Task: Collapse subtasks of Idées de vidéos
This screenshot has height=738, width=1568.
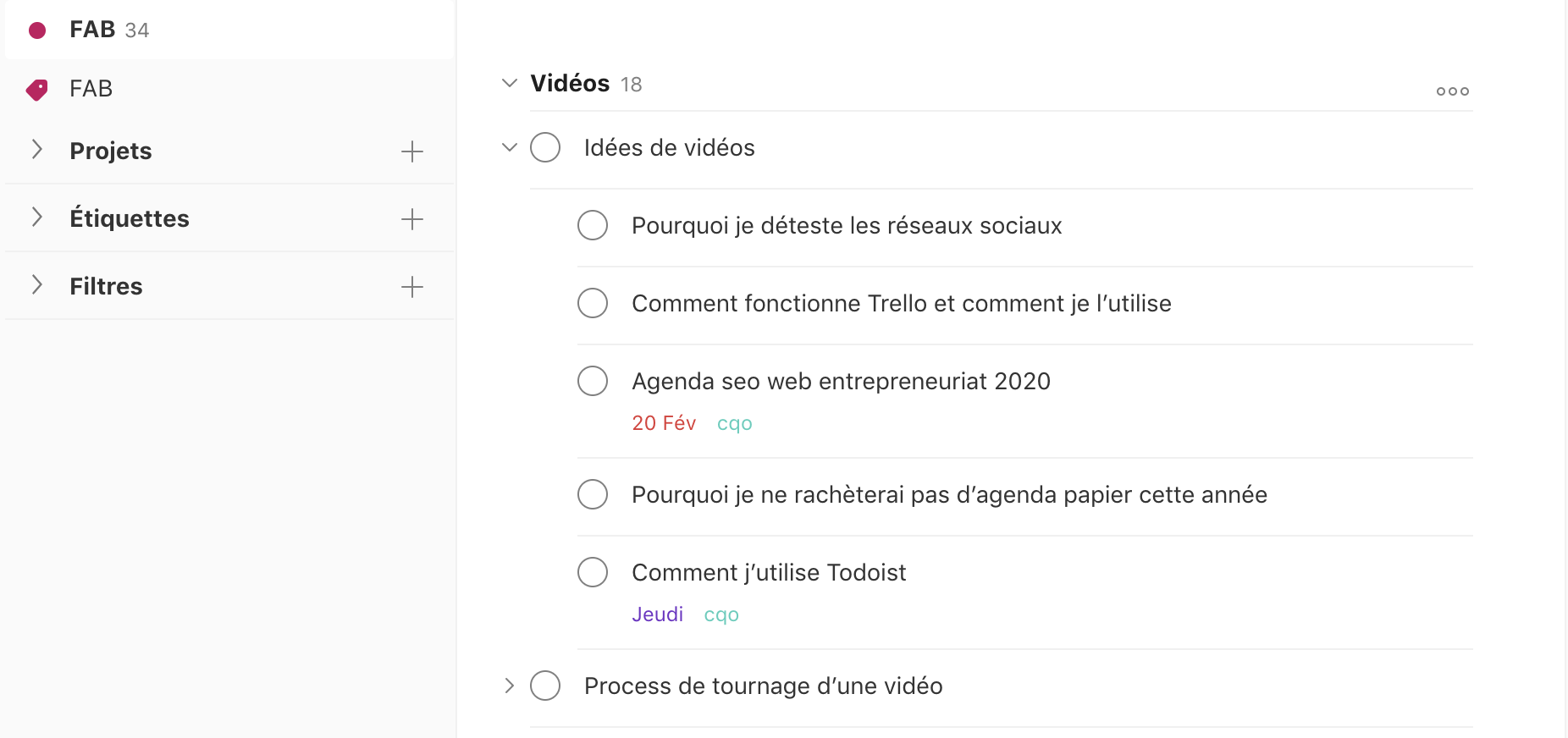Action: pyautogui.click(x=509, y=147)
